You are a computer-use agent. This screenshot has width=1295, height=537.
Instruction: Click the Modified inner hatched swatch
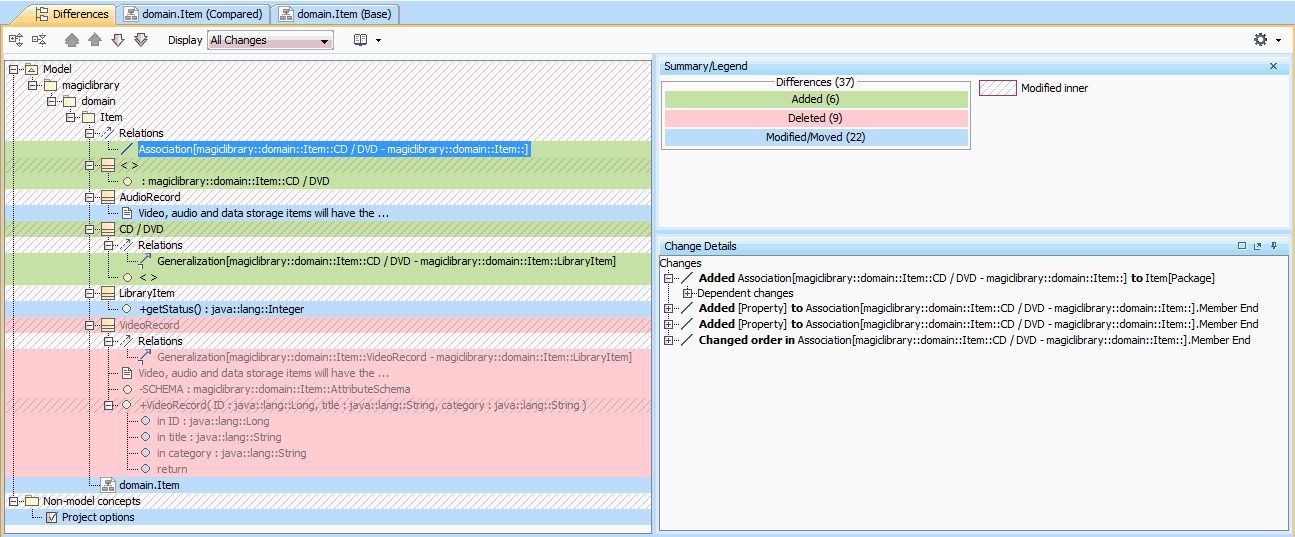[x=996, y=88]
